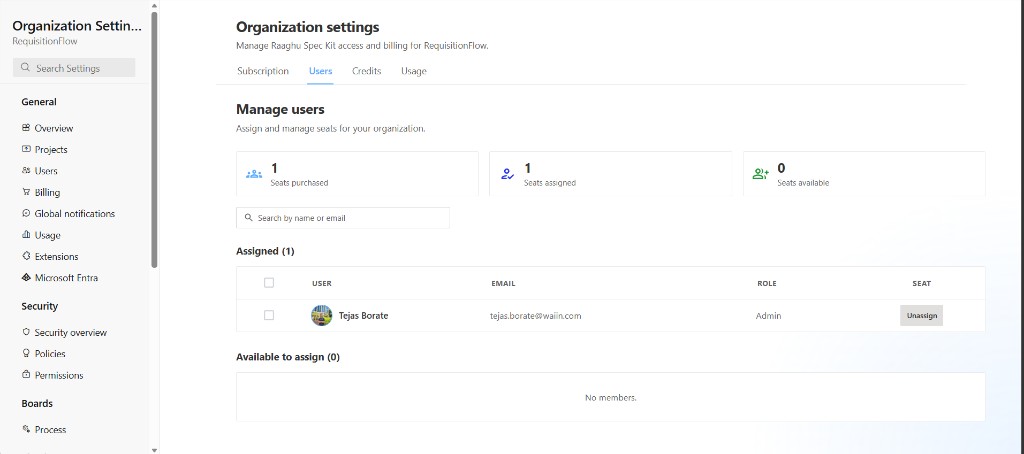Focus the Search Settings field

tap(74, 68)
